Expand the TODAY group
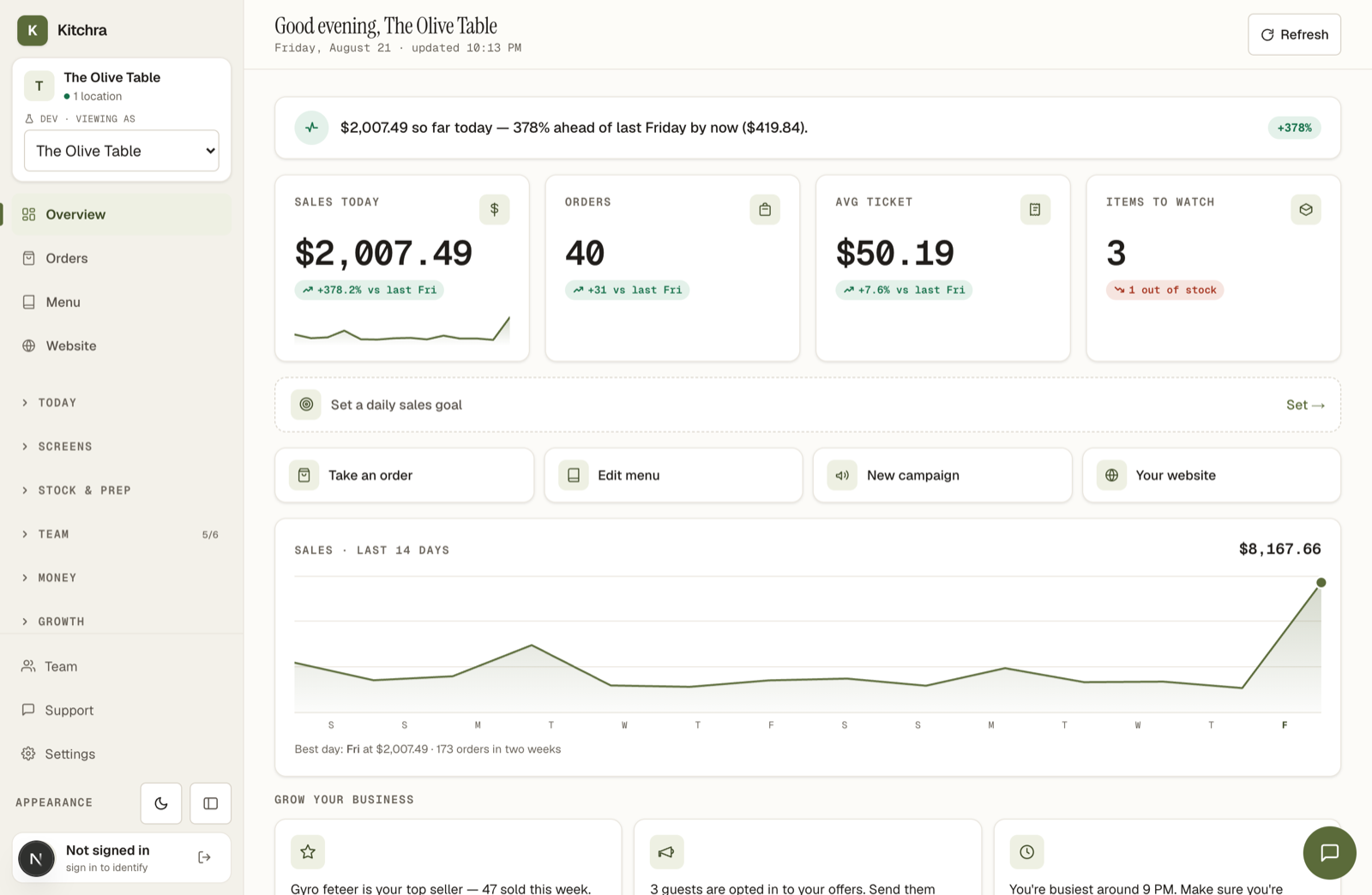The height and width of the screenshot is (895, 1372). click(x=122, y=402)
